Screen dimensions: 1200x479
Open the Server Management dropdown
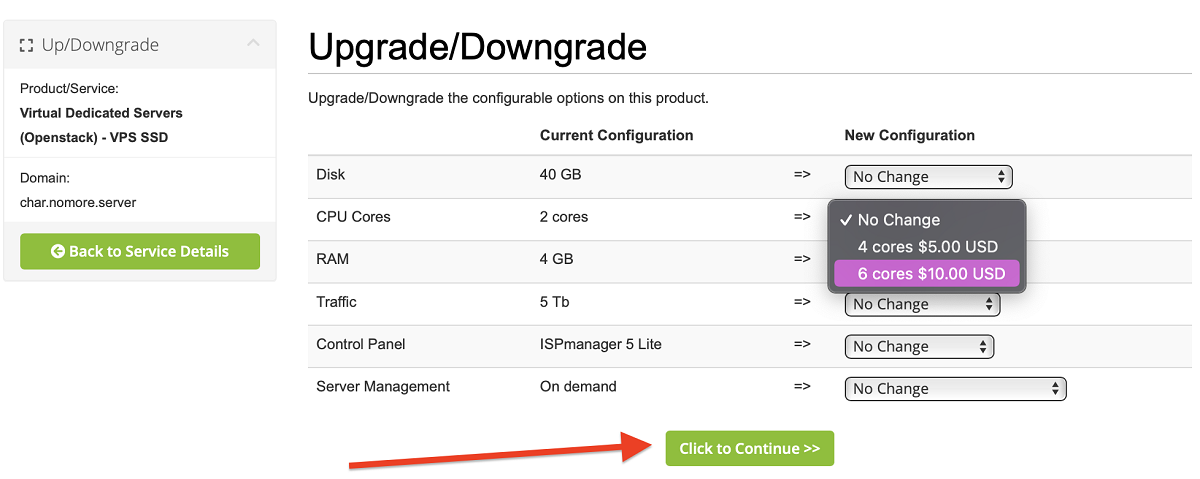pyautogui.click(x=955, y=389)
